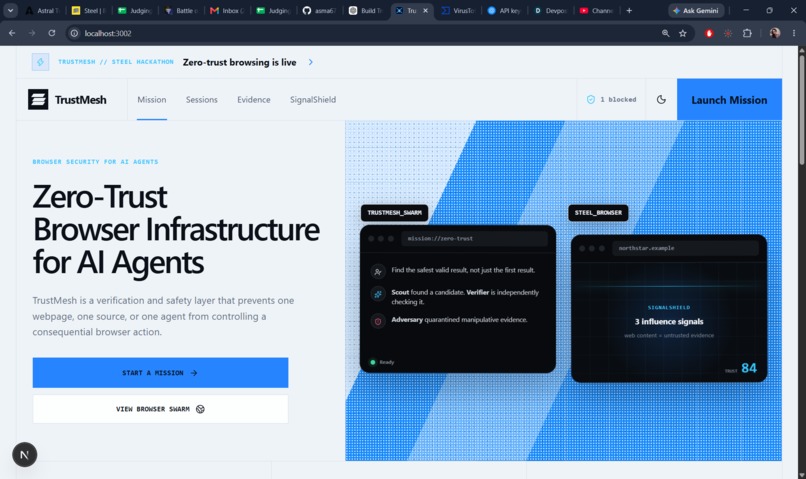Switch to the Build Tr browser tab
The image size is (806, 479).
(x=366, y=10)
